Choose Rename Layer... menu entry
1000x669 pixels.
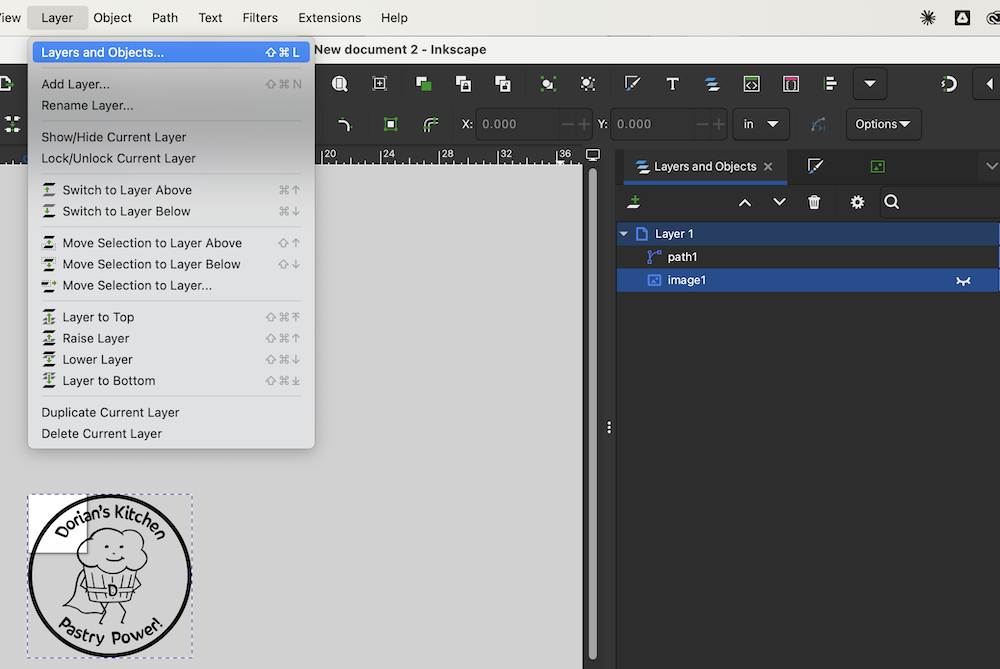pos(171,105)
